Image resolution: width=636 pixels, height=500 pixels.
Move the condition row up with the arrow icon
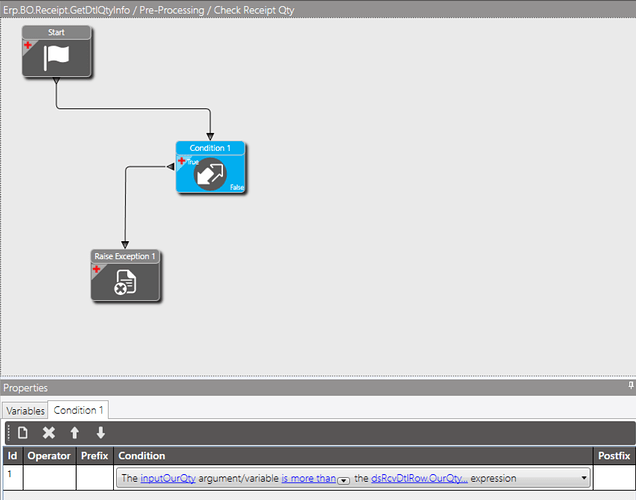tap(75, 433)
